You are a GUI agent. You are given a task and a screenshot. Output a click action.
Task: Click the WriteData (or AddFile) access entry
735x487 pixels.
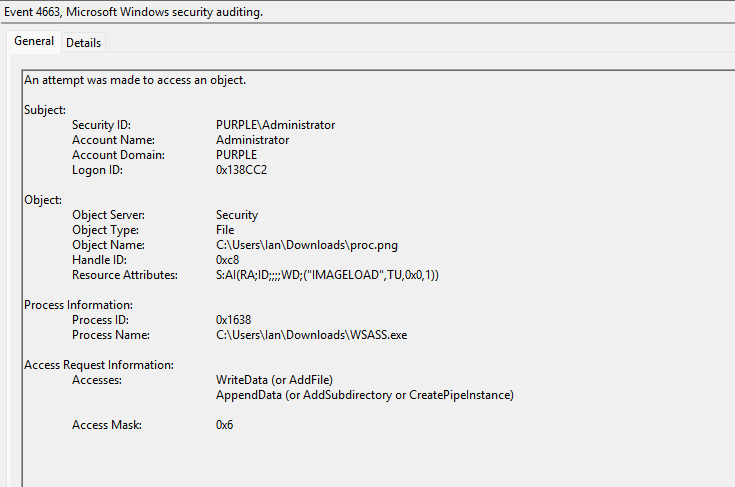tap(274, 380)
